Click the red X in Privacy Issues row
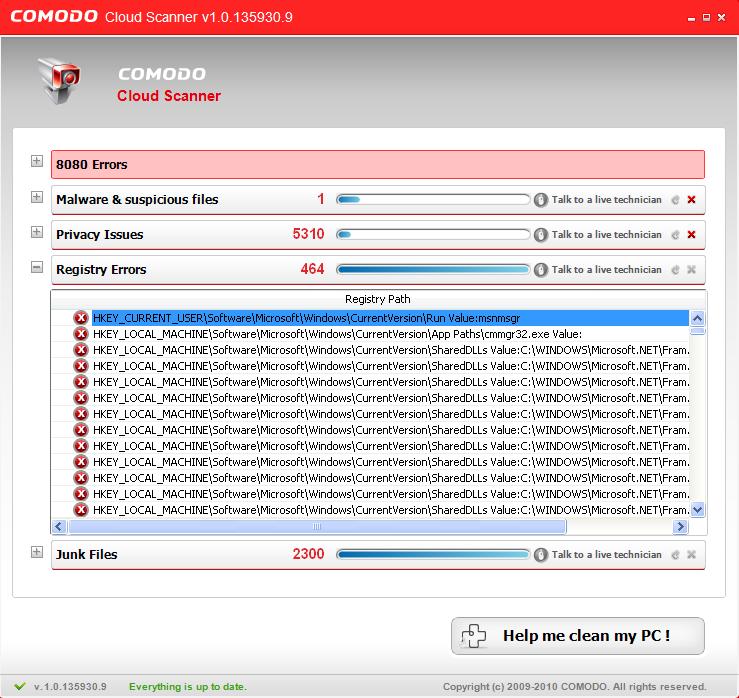The width and height of the screenshot is (739, 698). tap(691, 235)
